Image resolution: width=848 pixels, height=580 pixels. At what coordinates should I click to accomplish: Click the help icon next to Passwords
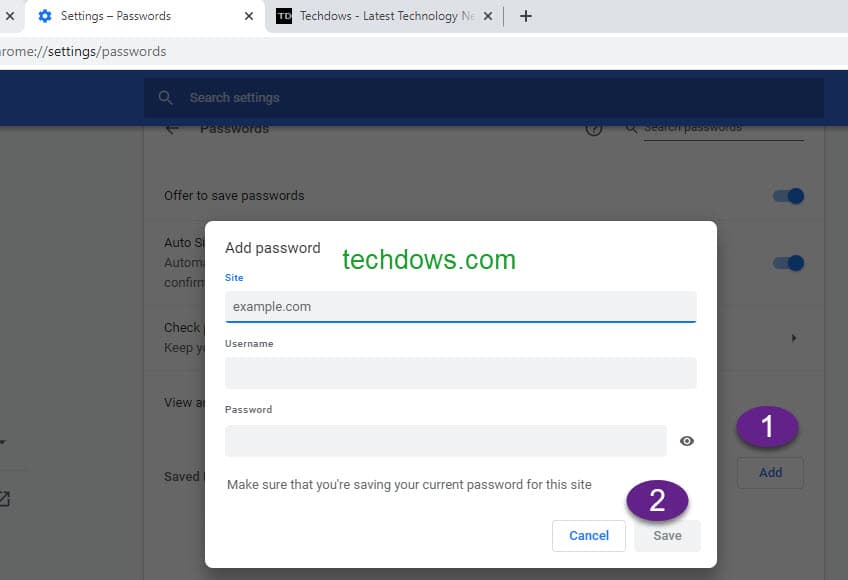point(595,129)
